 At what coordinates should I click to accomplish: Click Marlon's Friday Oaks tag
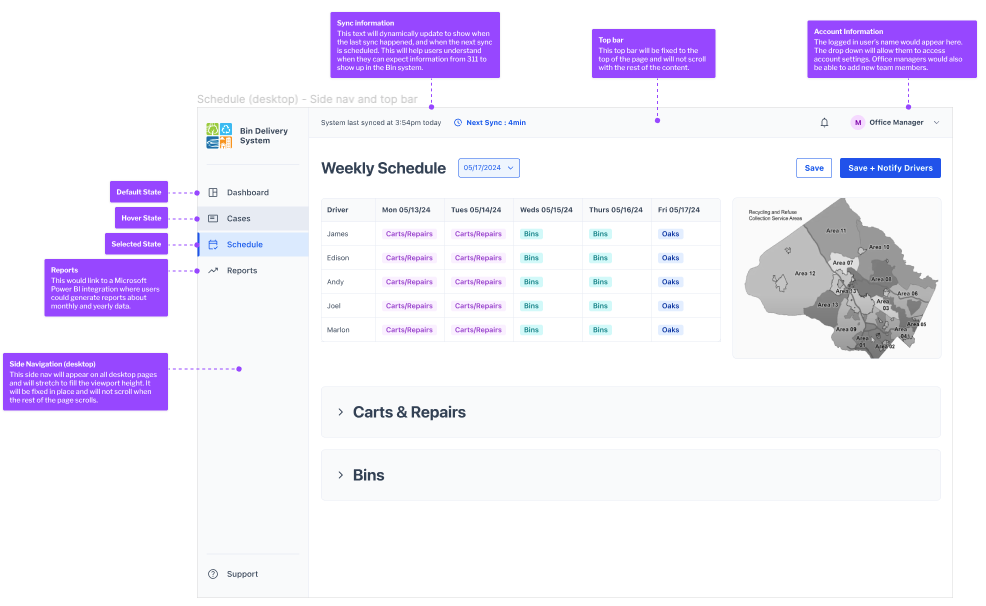pyautogui.click(x=670, y=330)
